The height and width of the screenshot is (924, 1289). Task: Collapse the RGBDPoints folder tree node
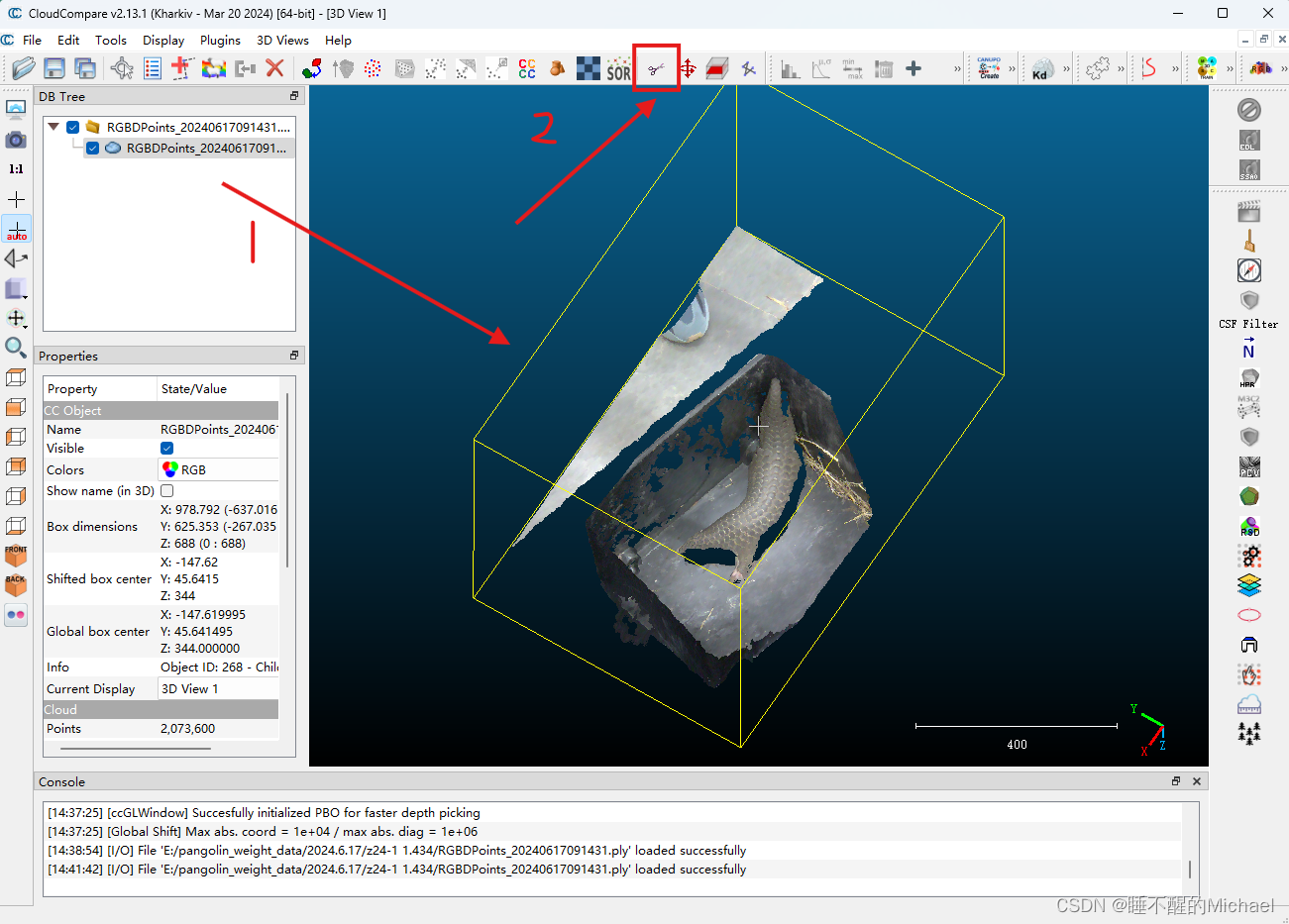pos(54,127)
